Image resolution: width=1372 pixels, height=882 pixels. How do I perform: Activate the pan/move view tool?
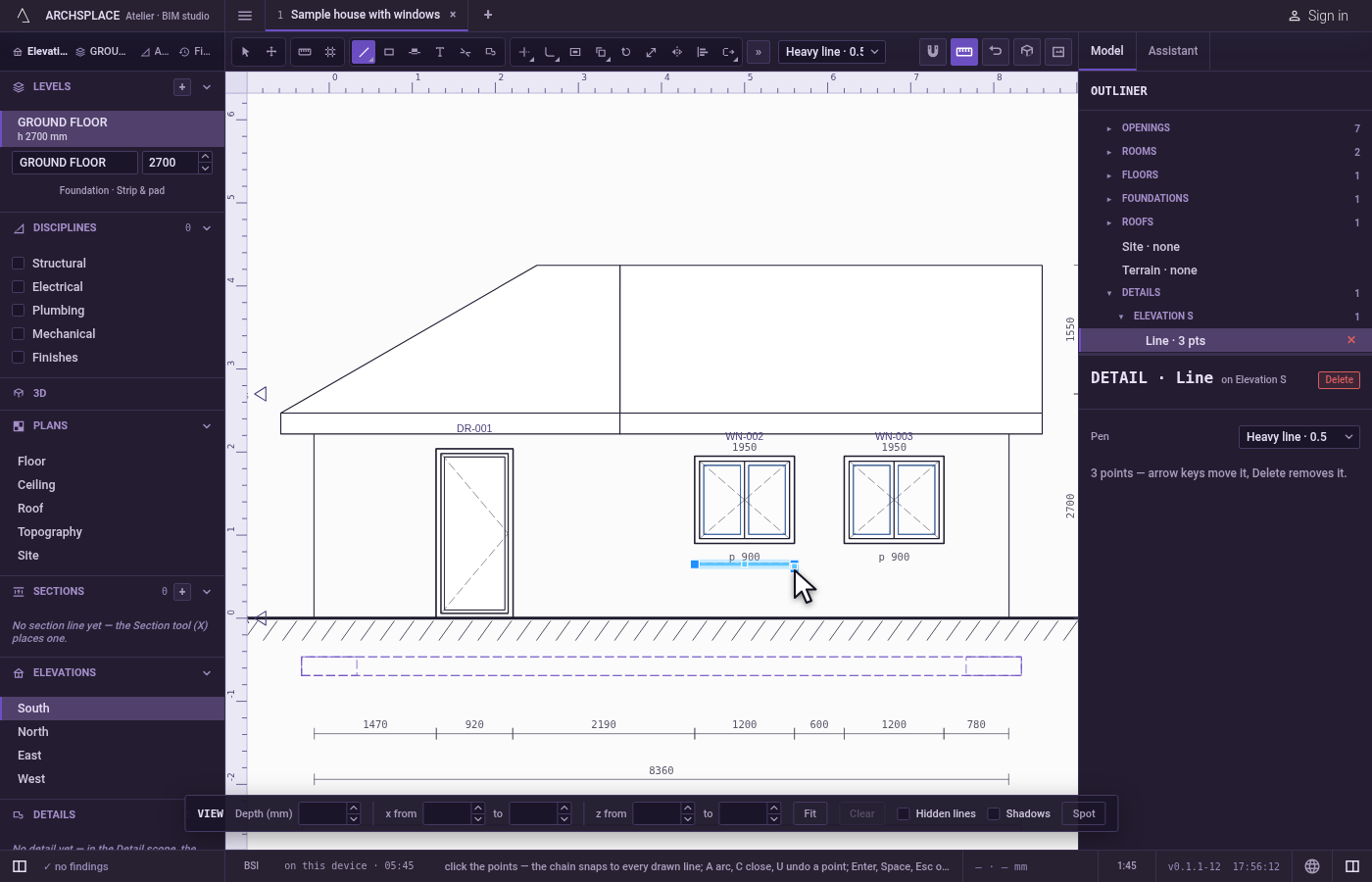pyautogui.click(x=271, y=52)
